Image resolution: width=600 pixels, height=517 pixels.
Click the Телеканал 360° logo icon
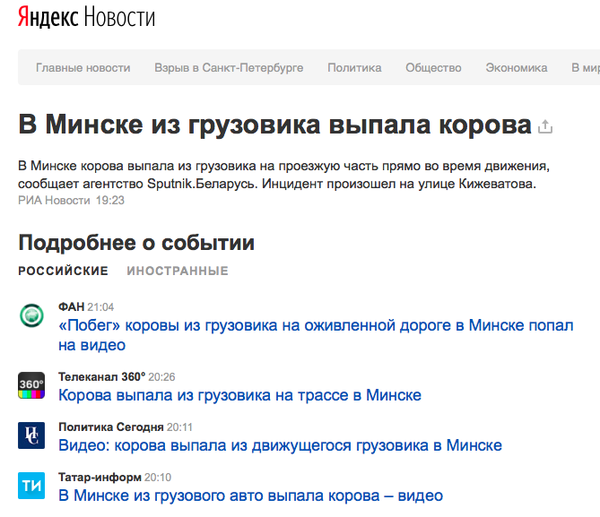(32, 385)
